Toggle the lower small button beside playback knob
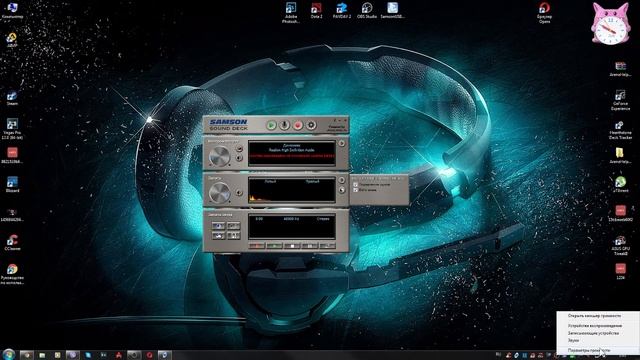Image resolution: width=640 pixels, height=360 pixels. [x=240, y=158]
